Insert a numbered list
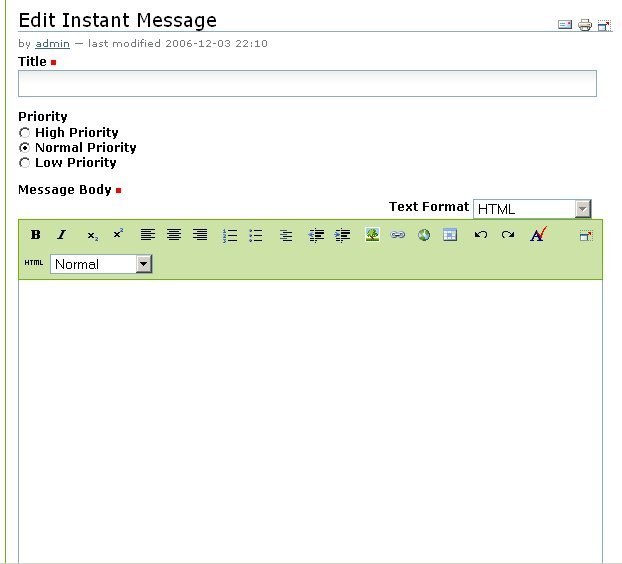The height and width of the screenshot is (564, 622). click(230, 235)
